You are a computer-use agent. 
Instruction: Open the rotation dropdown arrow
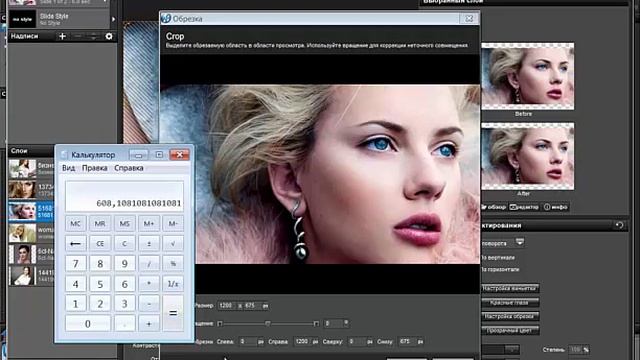click(520, 242)
